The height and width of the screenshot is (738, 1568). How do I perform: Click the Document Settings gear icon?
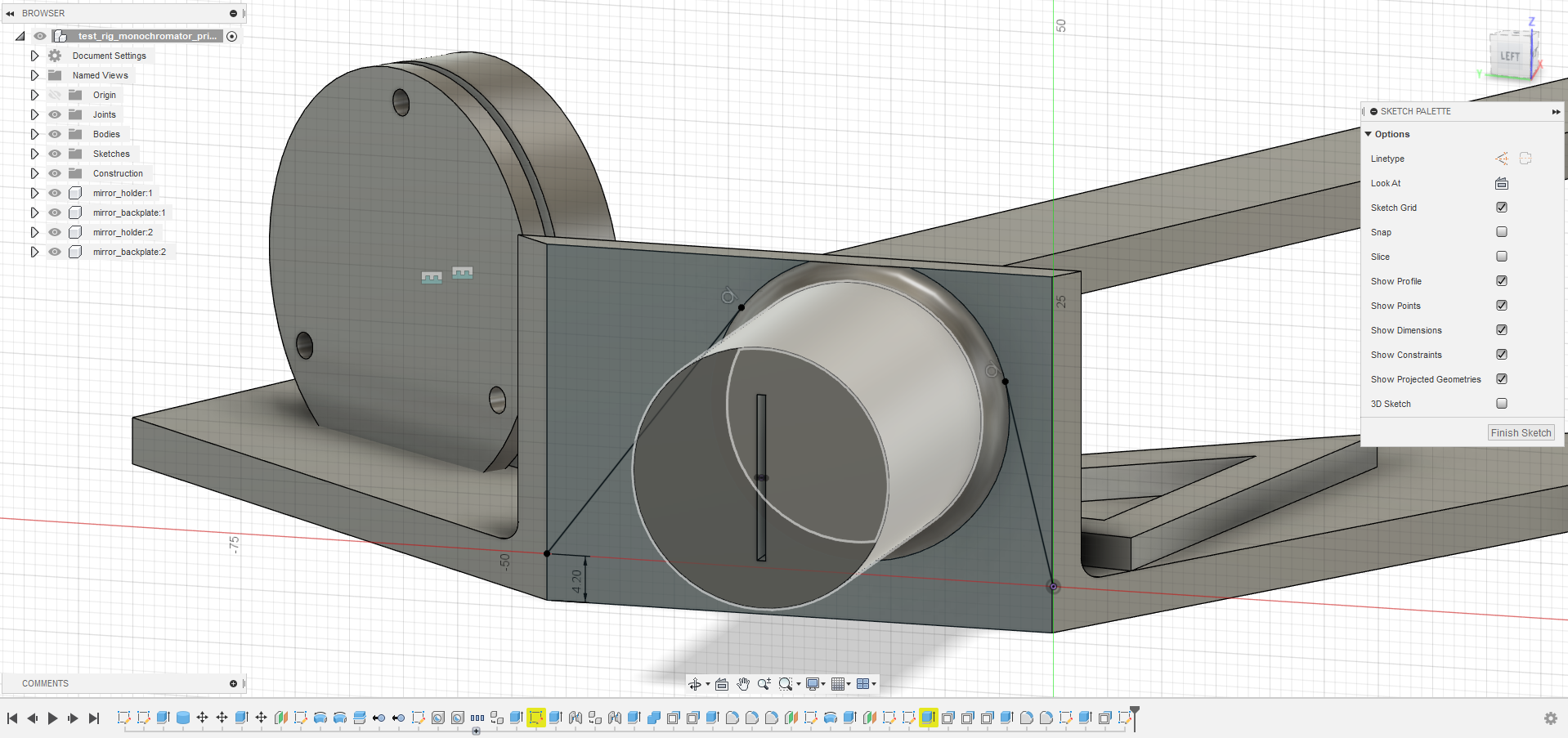coord(55,56)
